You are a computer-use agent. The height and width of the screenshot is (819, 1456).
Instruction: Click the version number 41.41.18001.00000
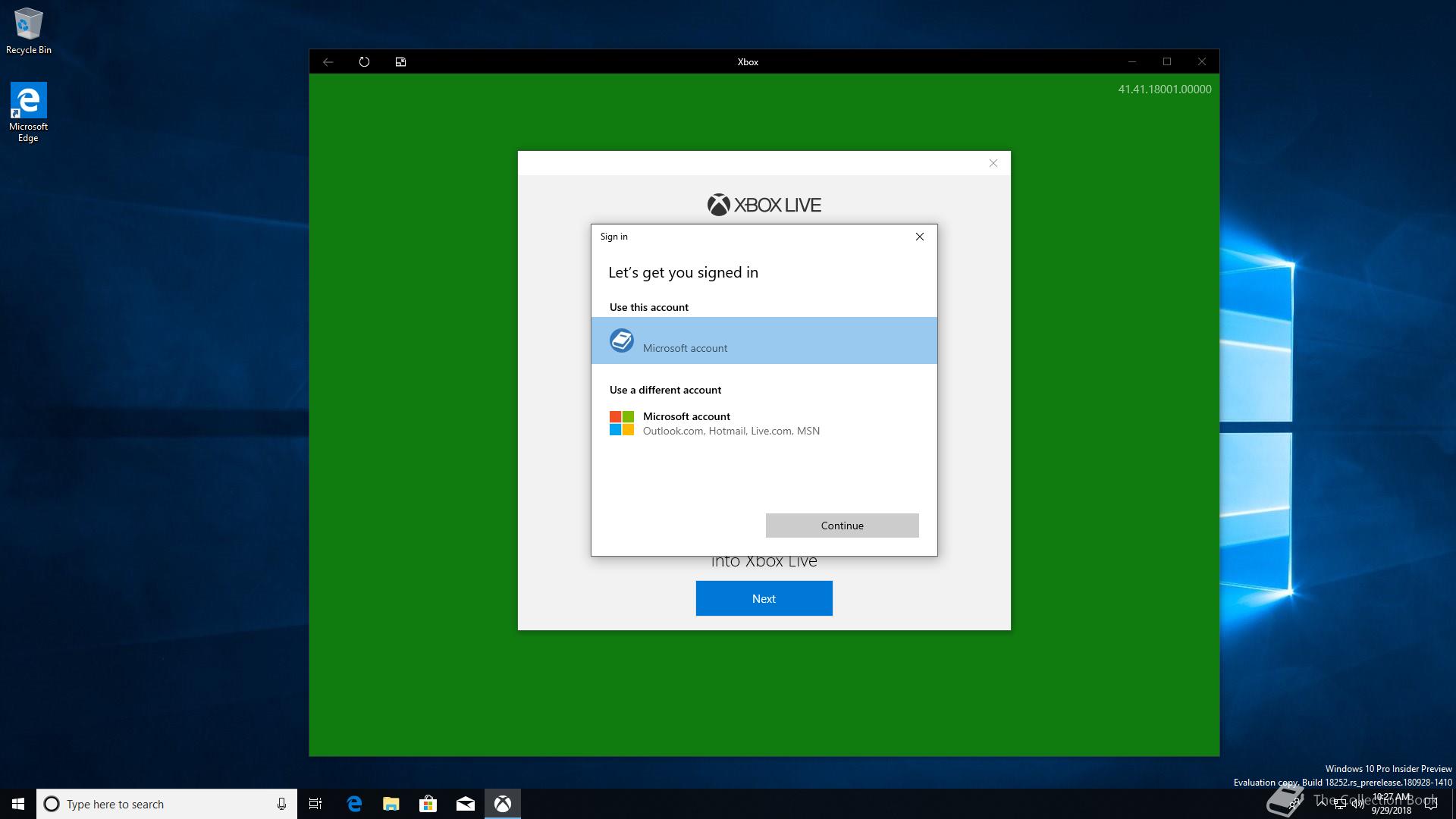1165,89
